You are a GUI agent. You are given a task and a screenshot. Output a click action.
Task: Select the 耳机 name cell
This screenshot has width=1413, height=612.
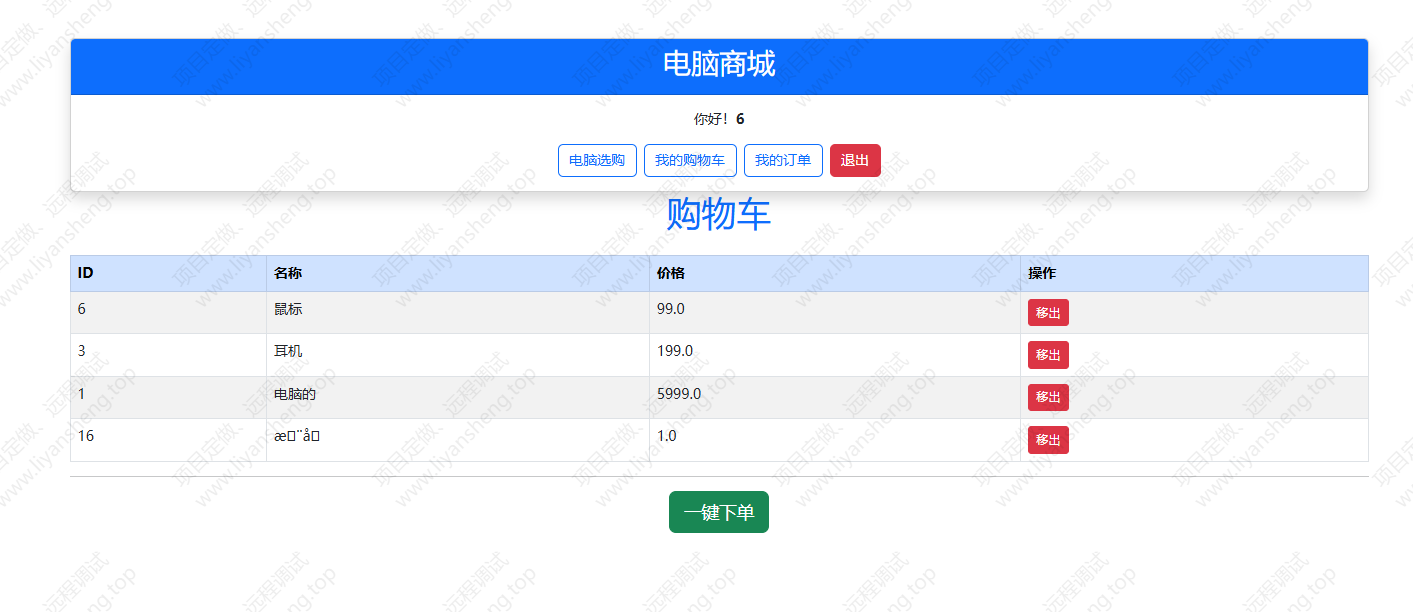coord(458,355)
